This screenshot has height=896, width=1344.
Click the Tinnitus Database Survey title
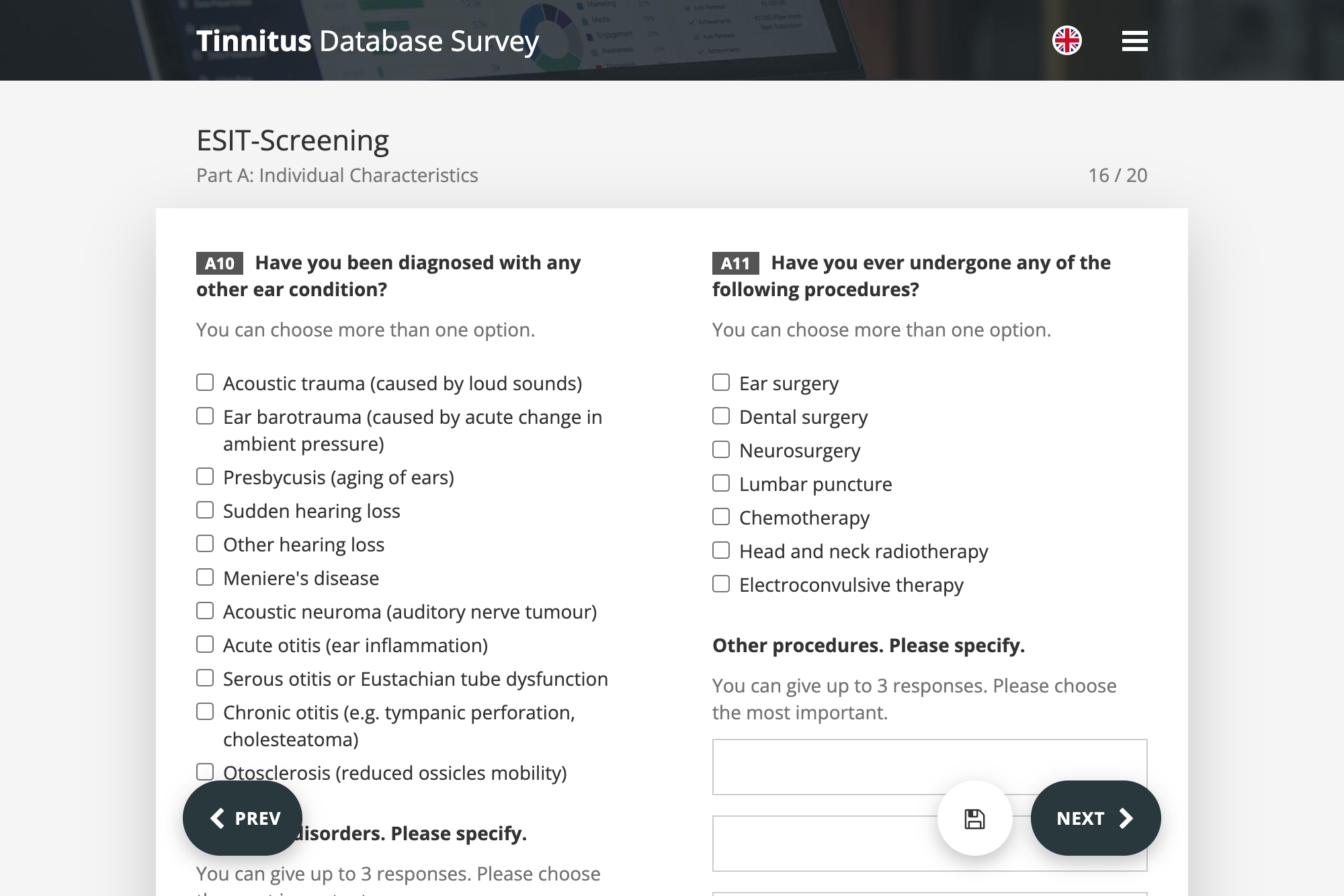click(368, 41)
